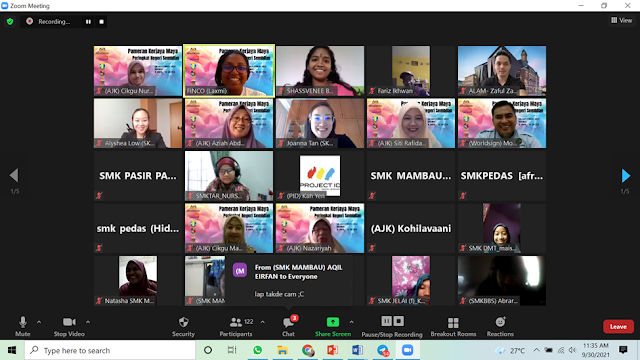
Task: Select (AJK) Kohilavaani participant tile
Action: click(411, 228)
